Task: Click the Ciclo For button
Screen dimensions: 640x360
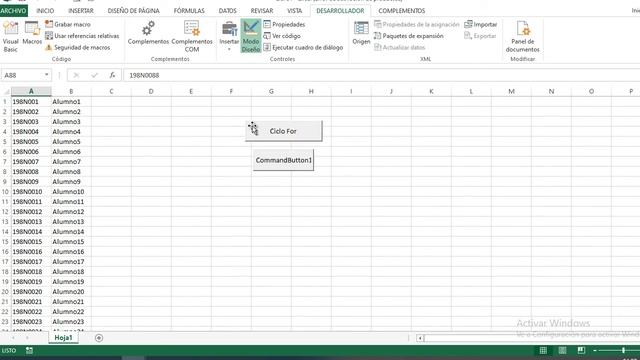Action: 284,131
